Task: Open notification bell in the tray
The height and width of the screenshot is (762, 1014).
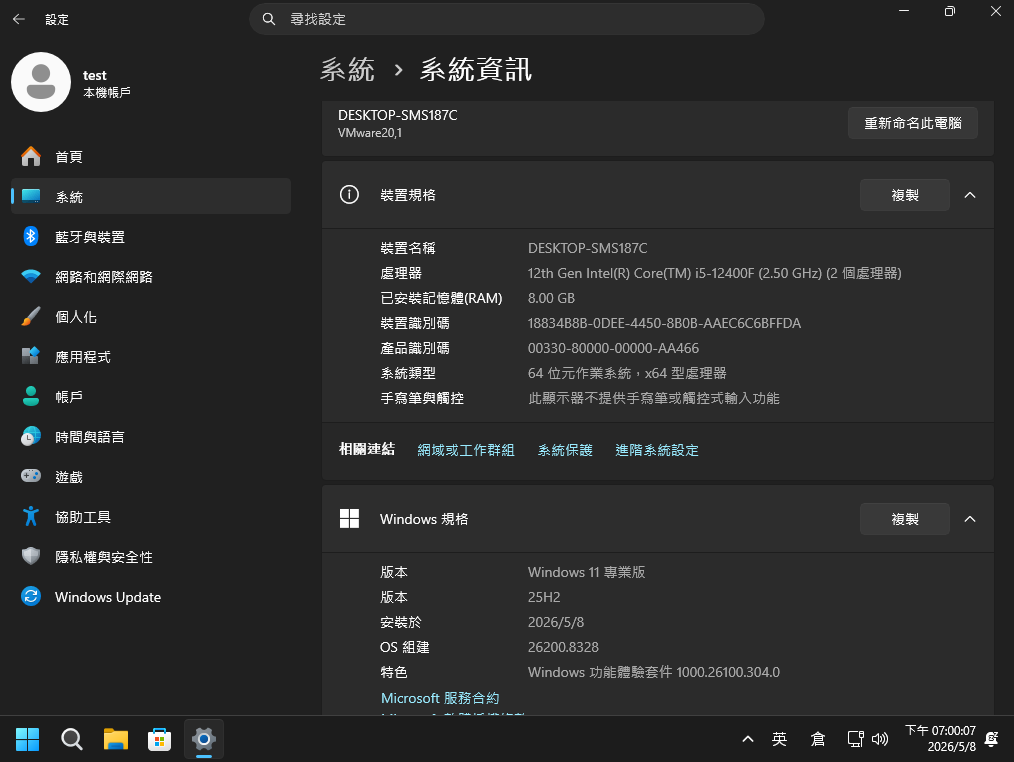Action: 991,739
